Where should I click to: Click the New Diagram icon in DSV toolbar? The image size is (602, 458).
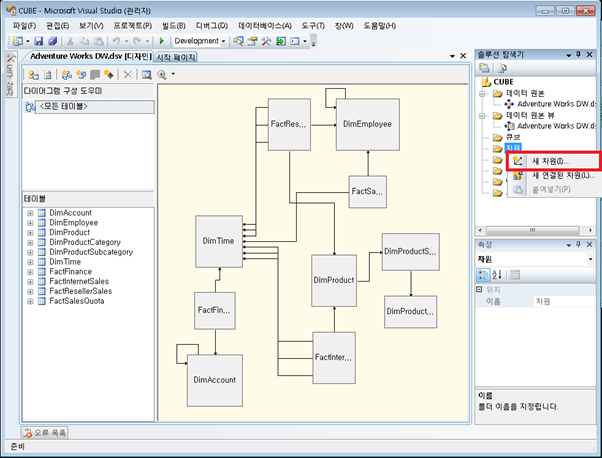[67, 74]
